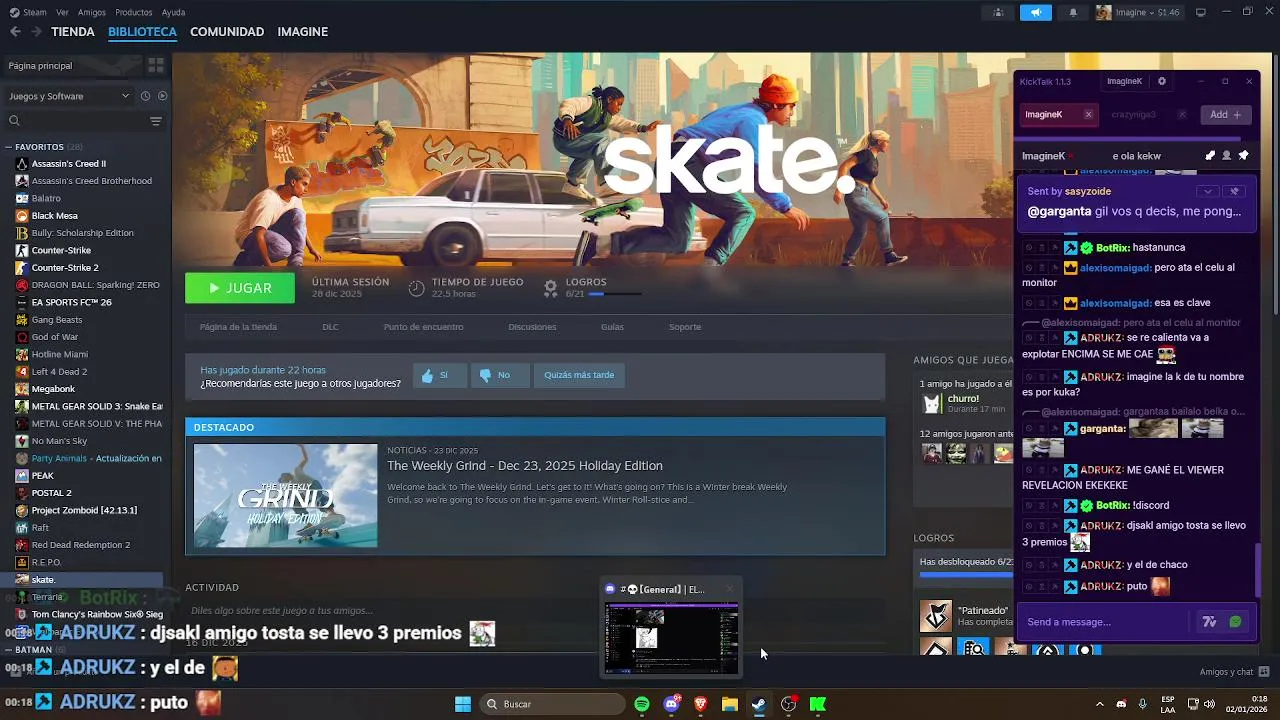Viewport: 1280px width, 720px height.
Task: Show ready-to-play games filter icon
Action: pyautogui.click(x=162, y=96)
